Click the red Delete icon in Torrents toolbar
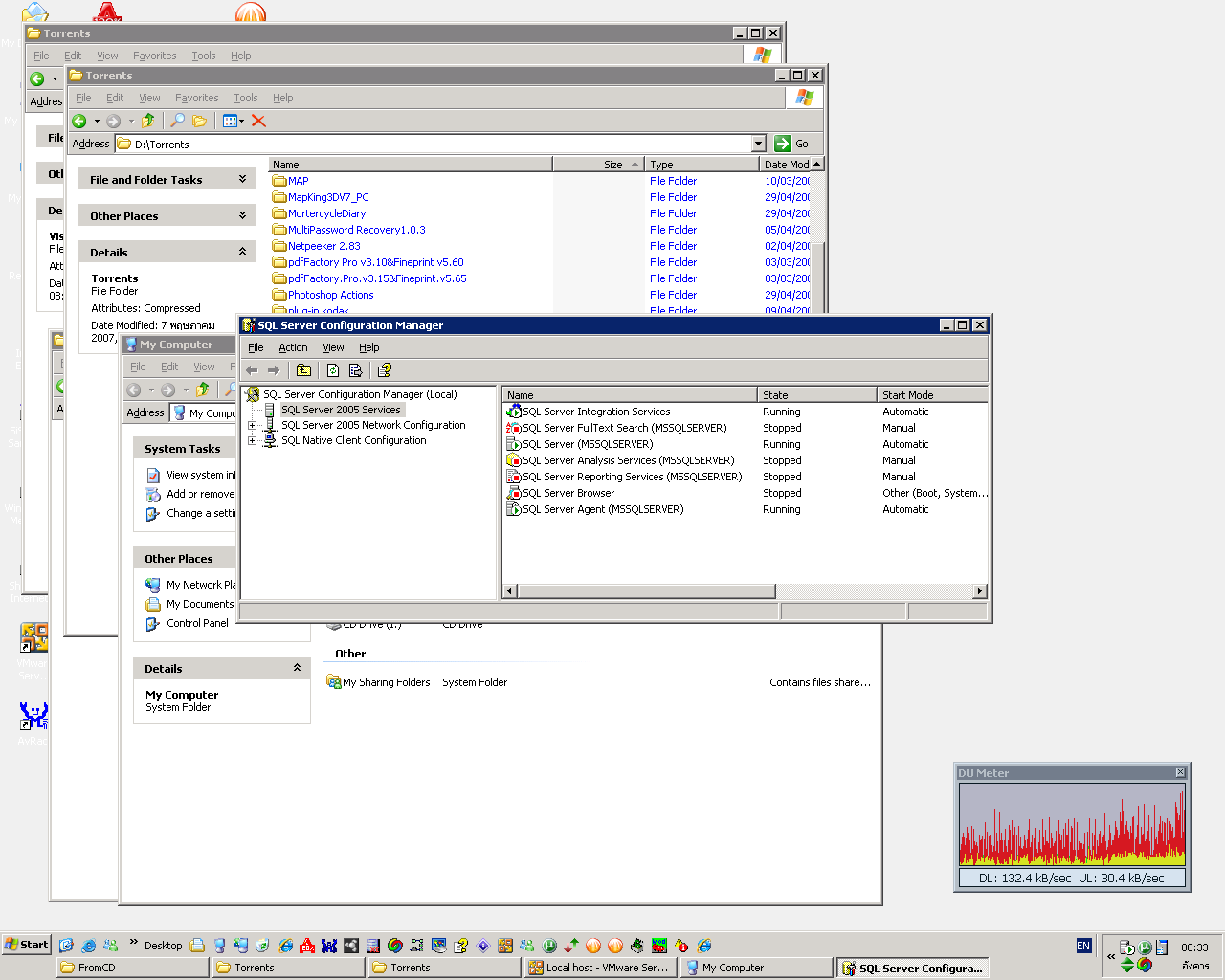Viewport: 1225px width, 980px height. pos(258,121)
